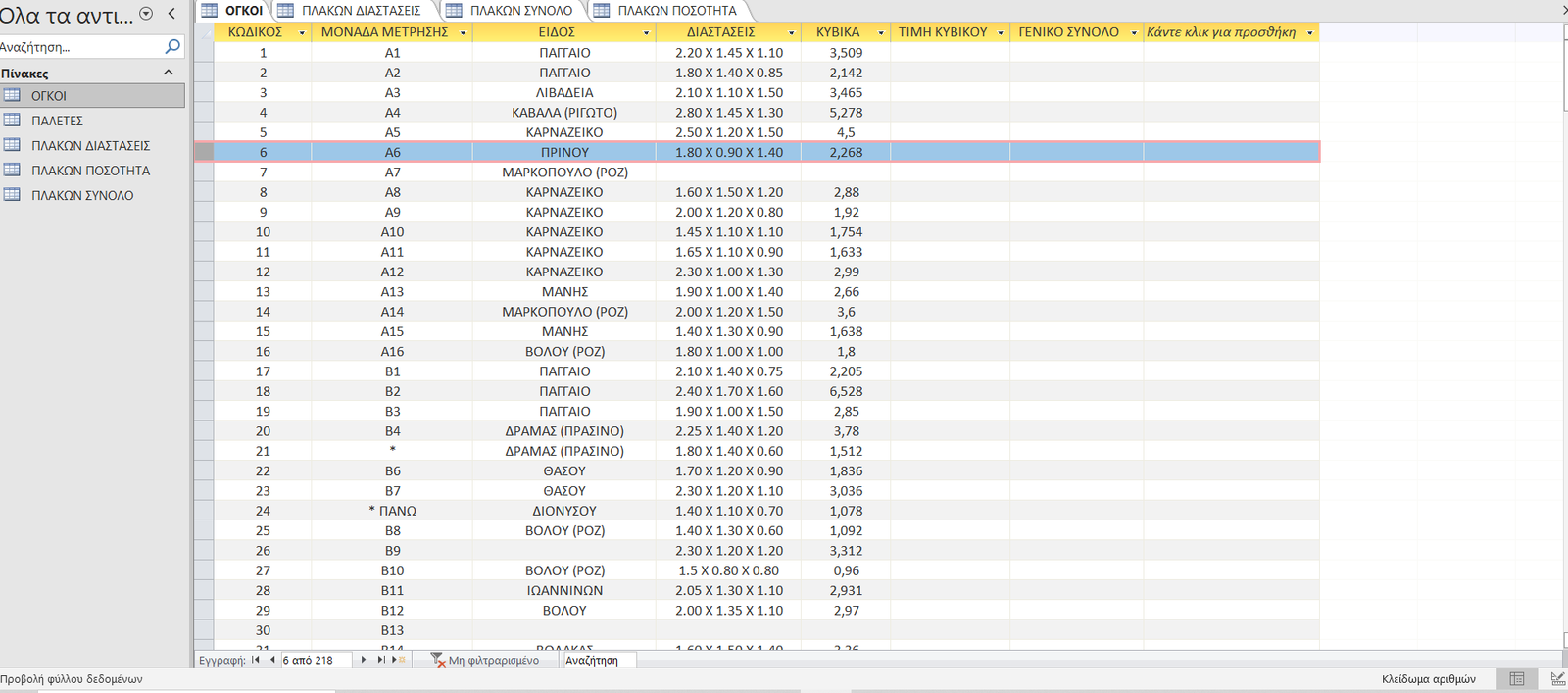This screenshot has height=693, width=1568.
Task: Create a new blank record
Action: pyautogui.click(x=399, y=660)
